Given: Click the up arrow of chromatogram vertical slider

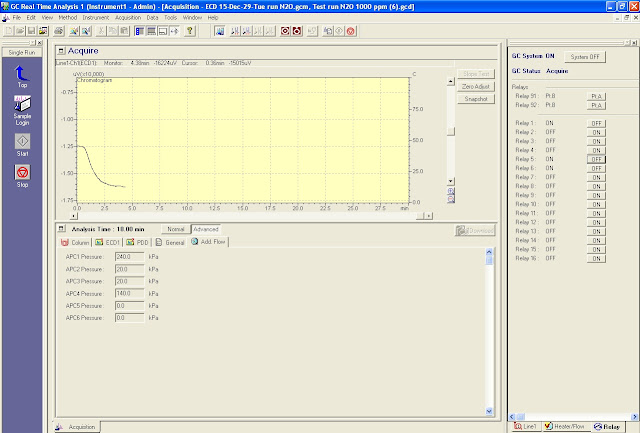Looking at the screenshot, I should pyautogui.click(x=451, y=81).
